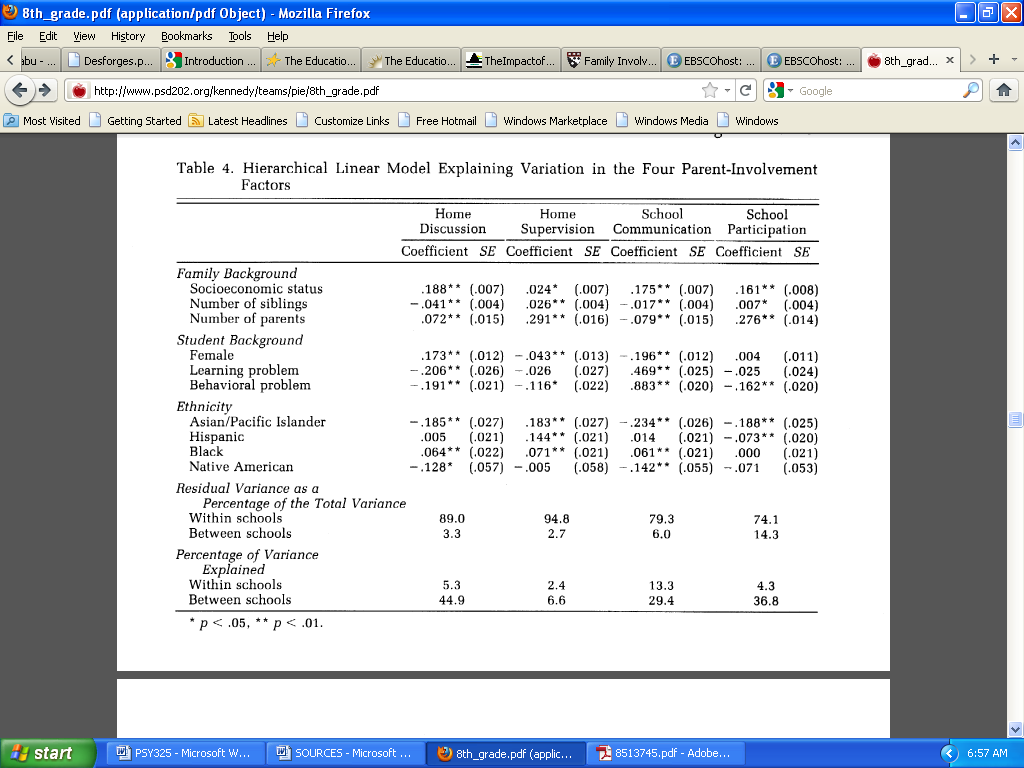Expand hidden system tray icons
This screenshot has height=768, width=1024.
pos(950,753)
